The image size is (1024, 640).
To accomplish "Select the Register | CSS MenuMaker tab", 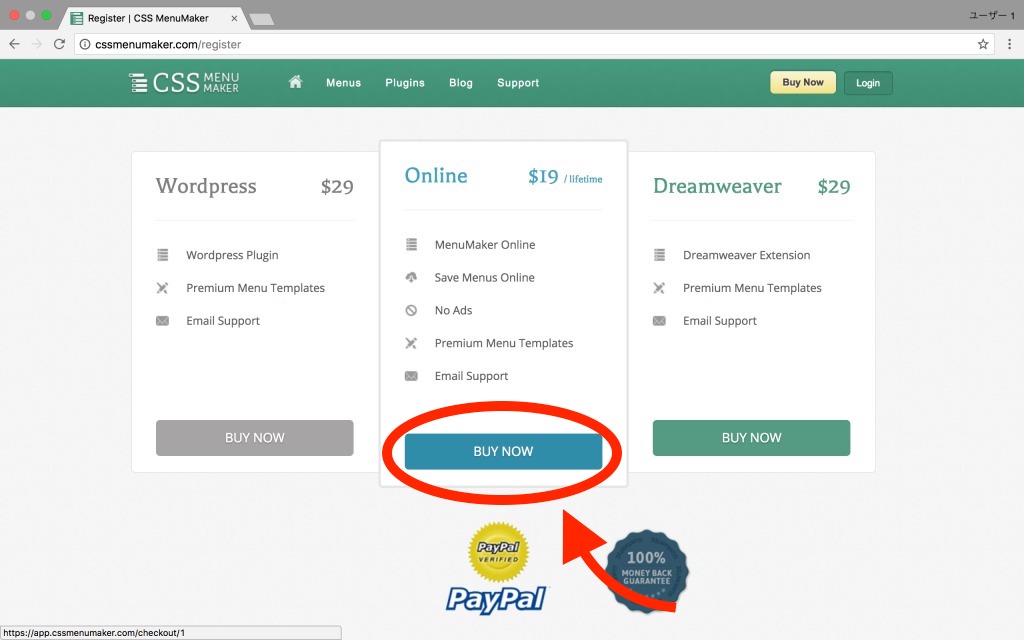I will point(153,18).
